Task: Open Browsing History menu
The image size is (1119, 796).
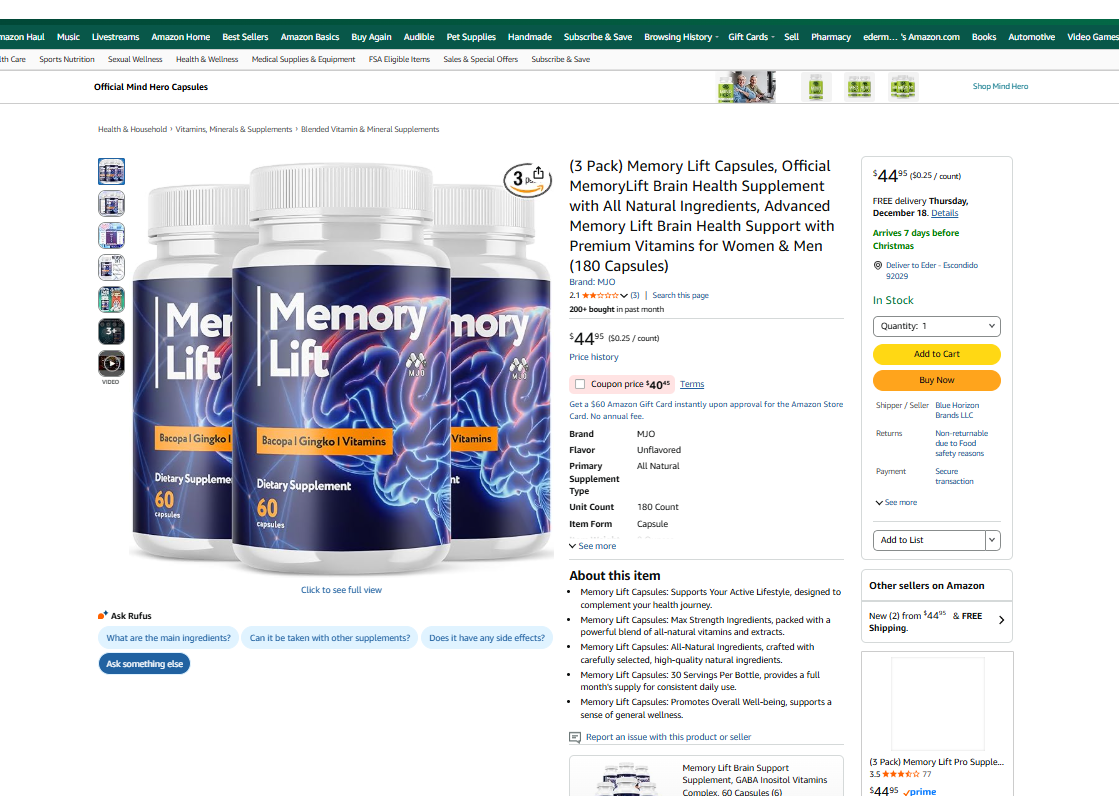Action: tap(681, 37)
